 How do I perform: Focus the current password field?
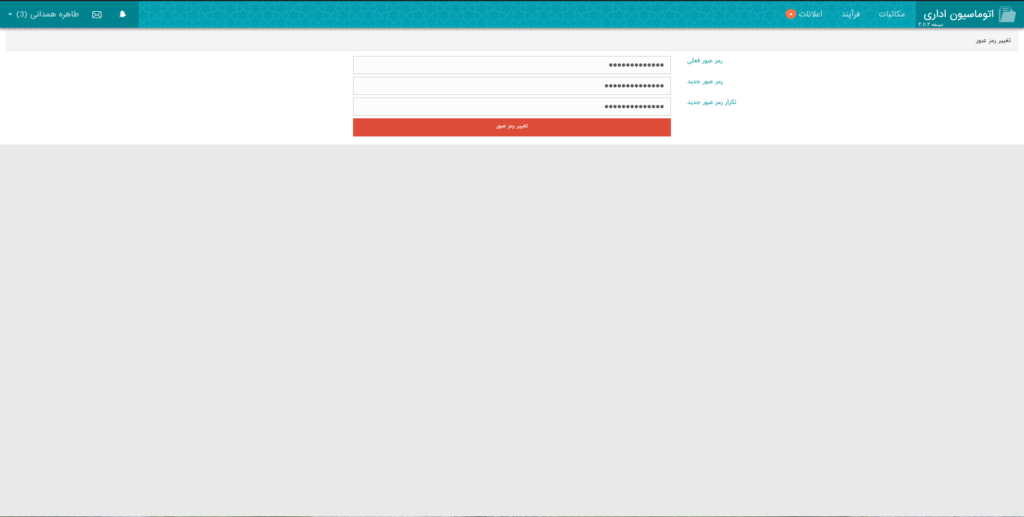point(511,65)
